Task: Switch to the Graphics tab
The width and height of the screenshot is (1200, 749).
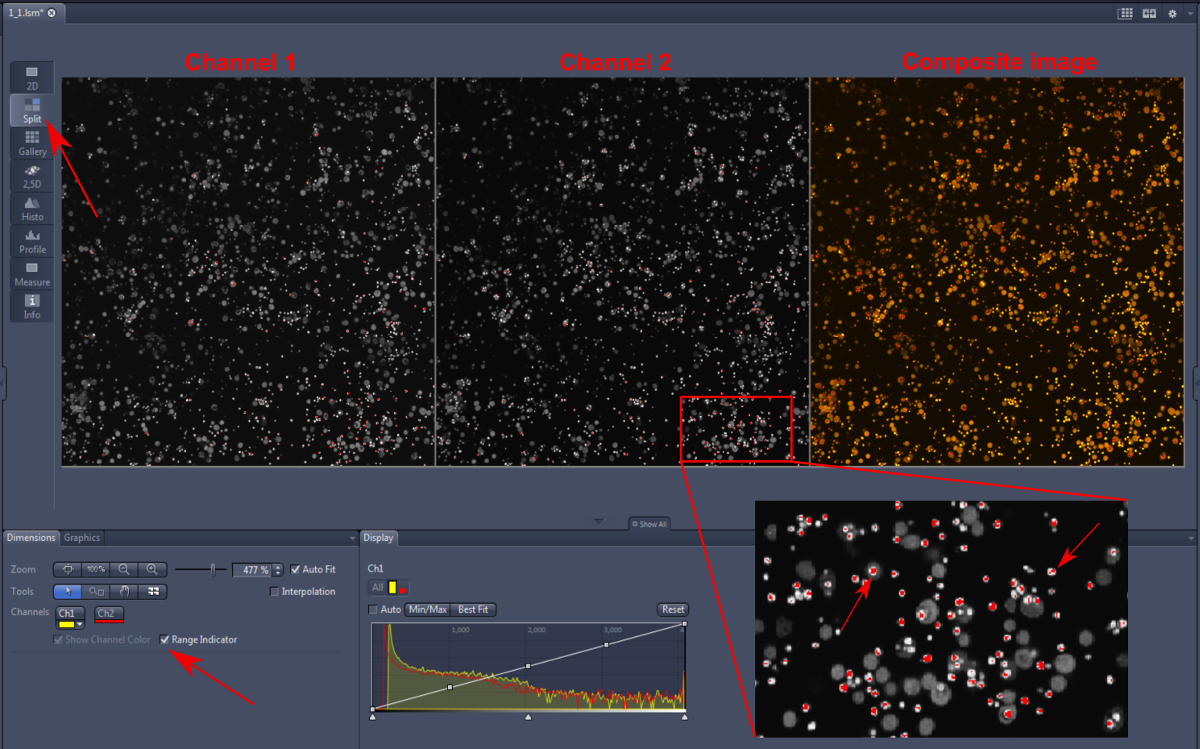Action: point(82,538)
